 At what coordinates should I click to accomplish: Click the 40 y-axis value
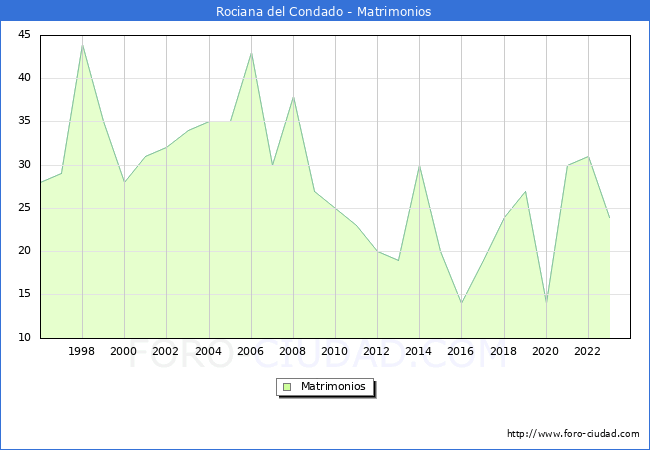(x=24, y=77)
